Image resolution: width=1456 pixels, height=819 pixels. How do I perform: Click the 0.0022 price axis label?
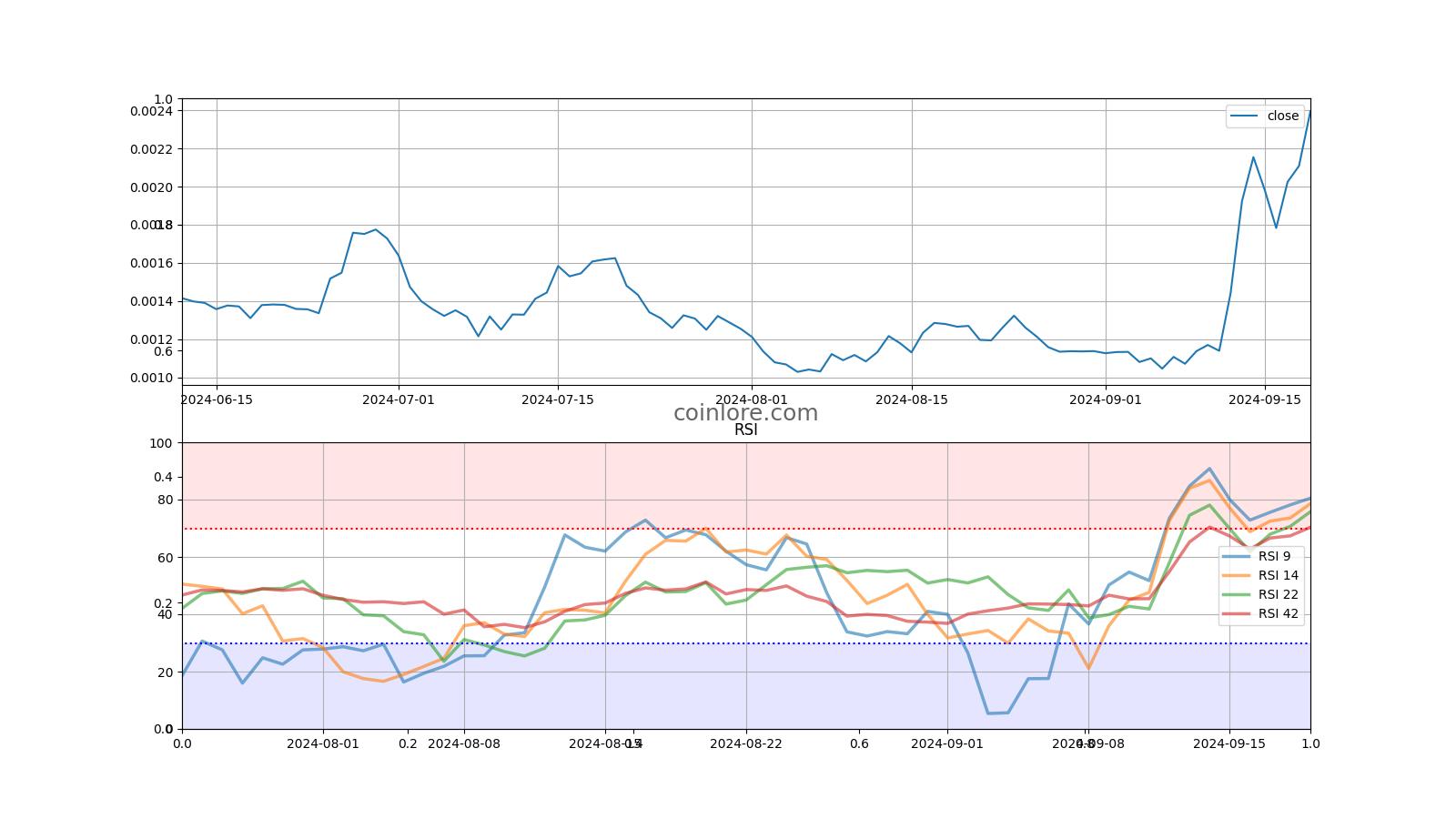(151, 149)
